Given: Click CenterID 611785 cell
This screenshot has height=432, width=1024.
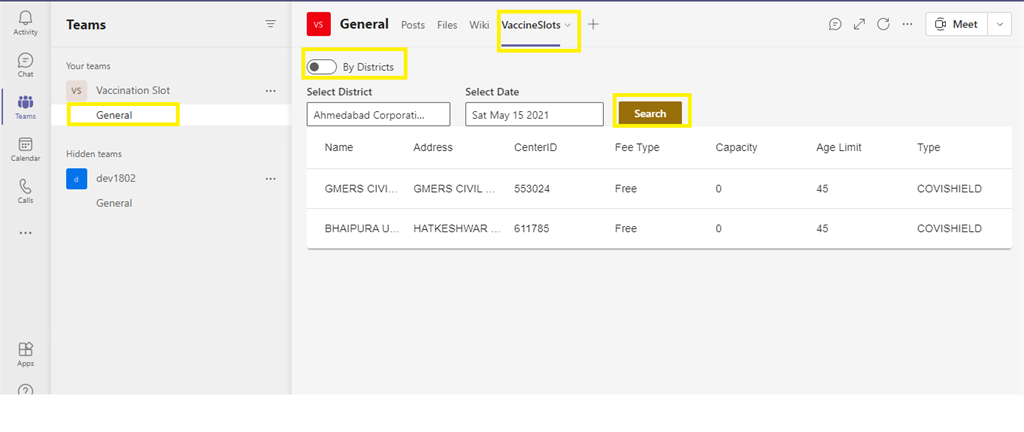Looking at the screenshot, I should (x=530, y=228).
